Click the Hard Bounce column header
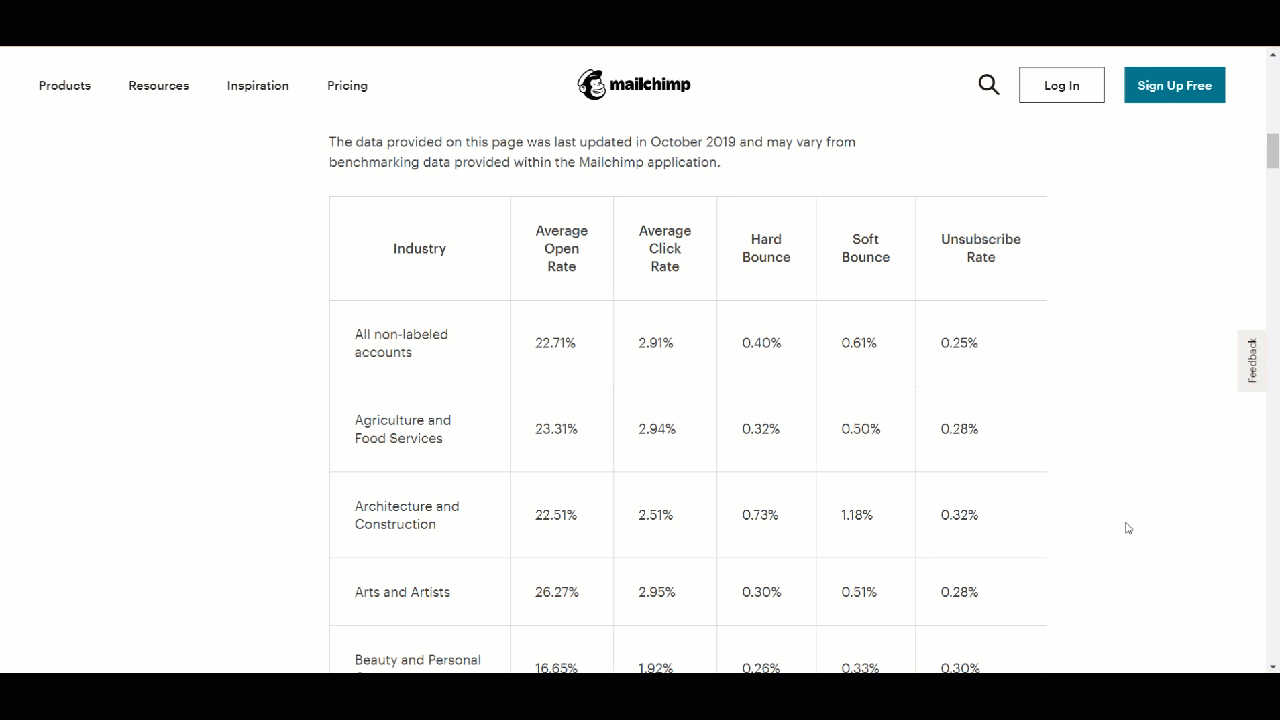The height and width of the screenshot is (720, 1280). click(x=766, y=248)
